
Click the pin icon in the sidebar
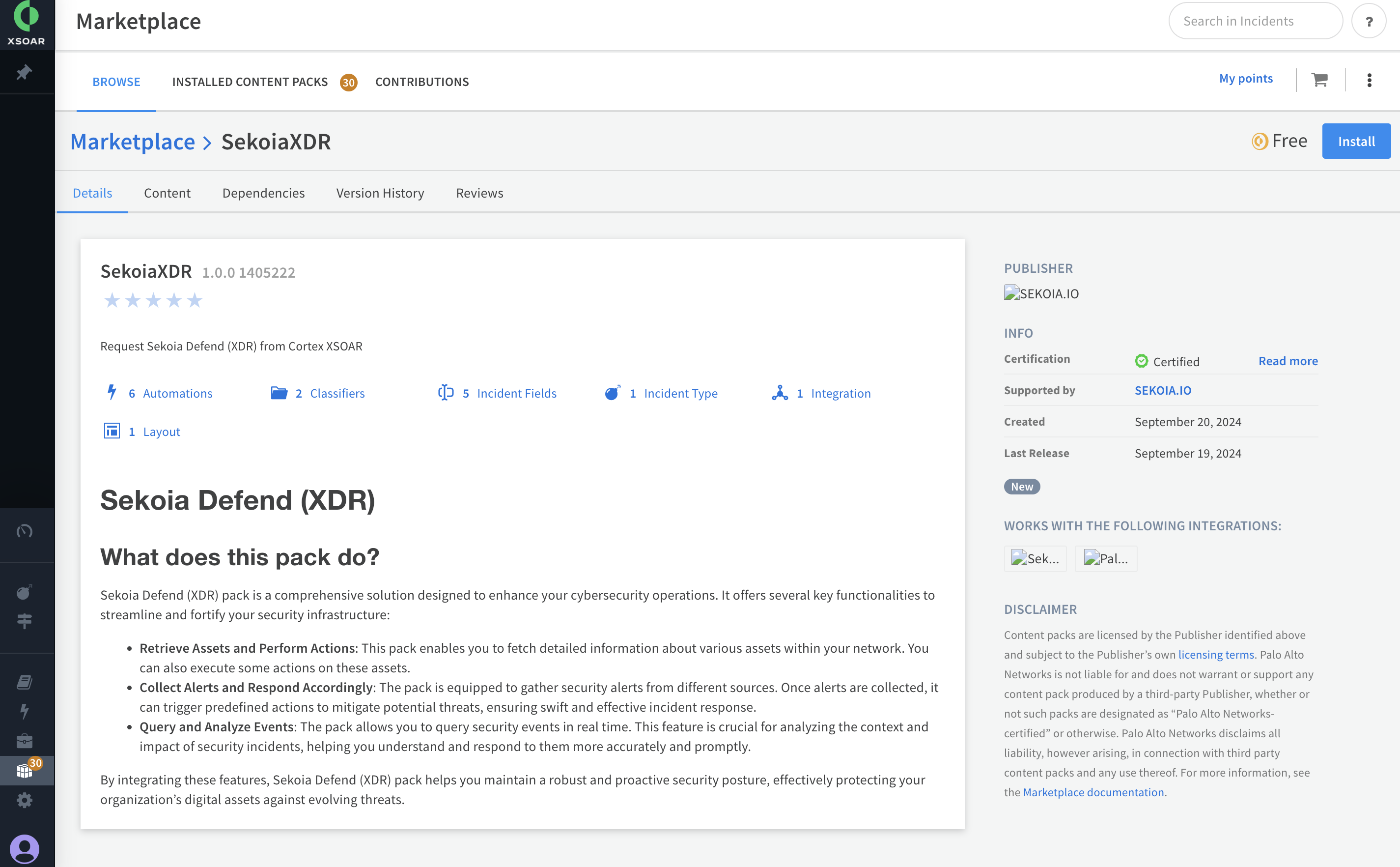coord(24,73)
